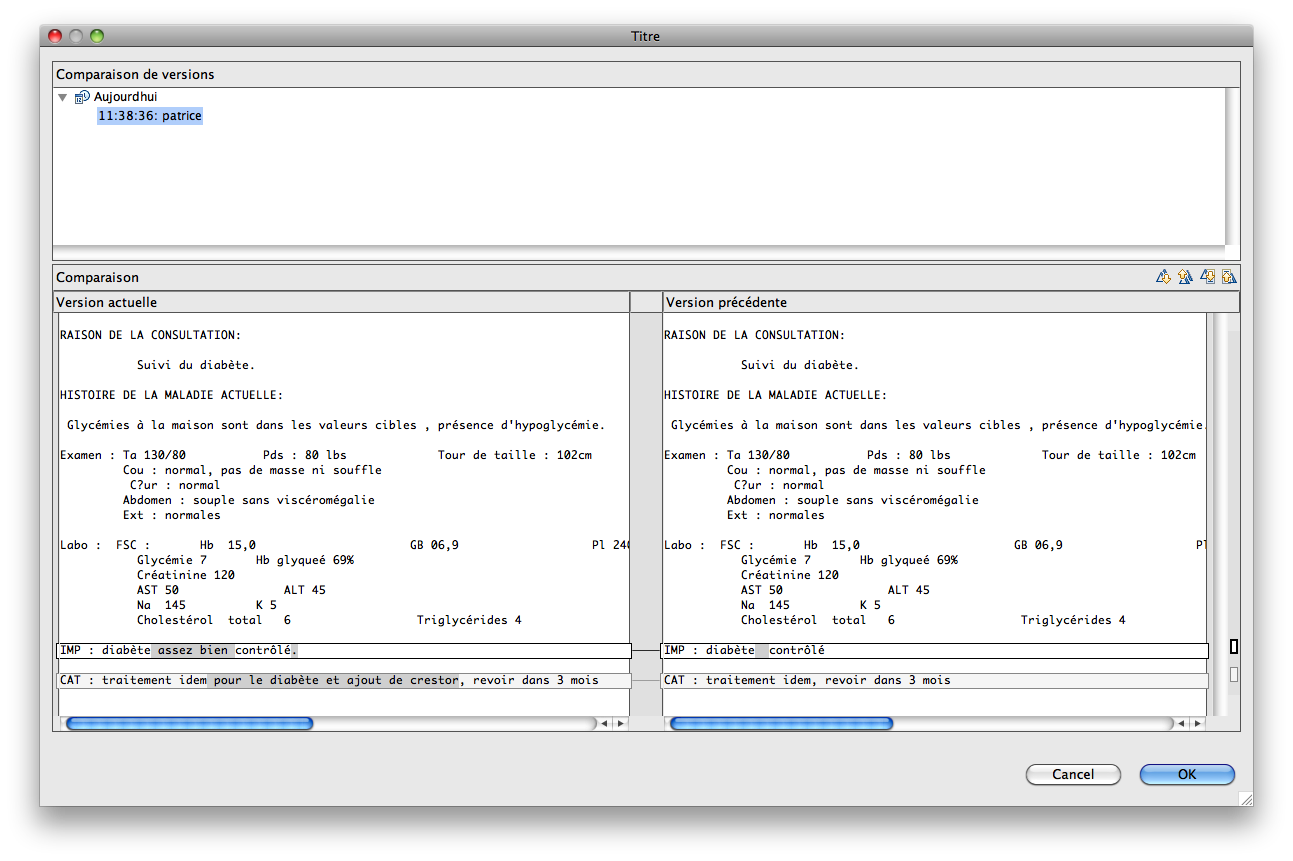Click "Suivi du diabète." in Version actuelle
The image size is (1293, 861).
coord(196,365)
